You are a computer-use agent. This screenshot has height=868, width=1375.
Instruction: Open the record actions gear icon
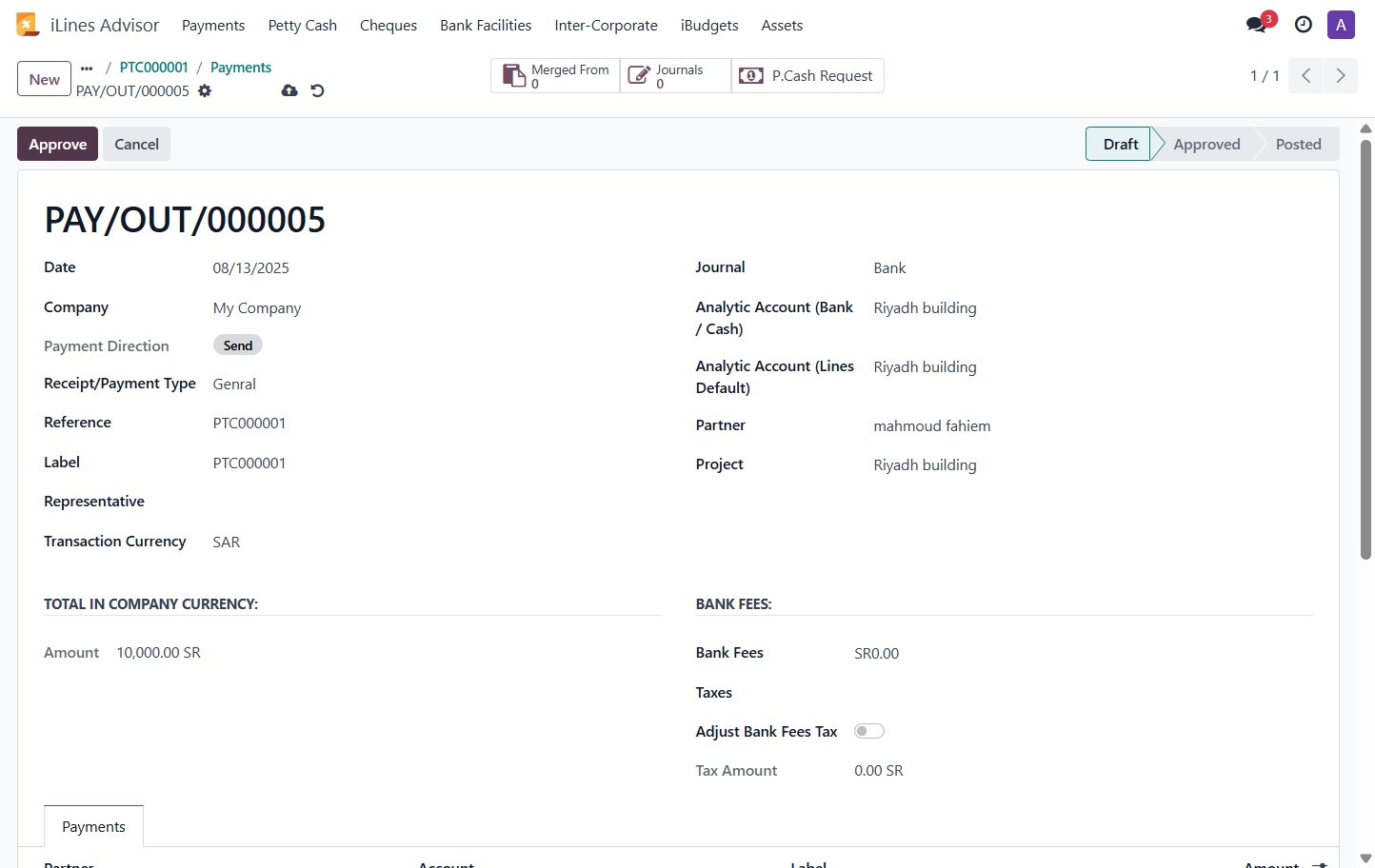(x=205, y=91)
